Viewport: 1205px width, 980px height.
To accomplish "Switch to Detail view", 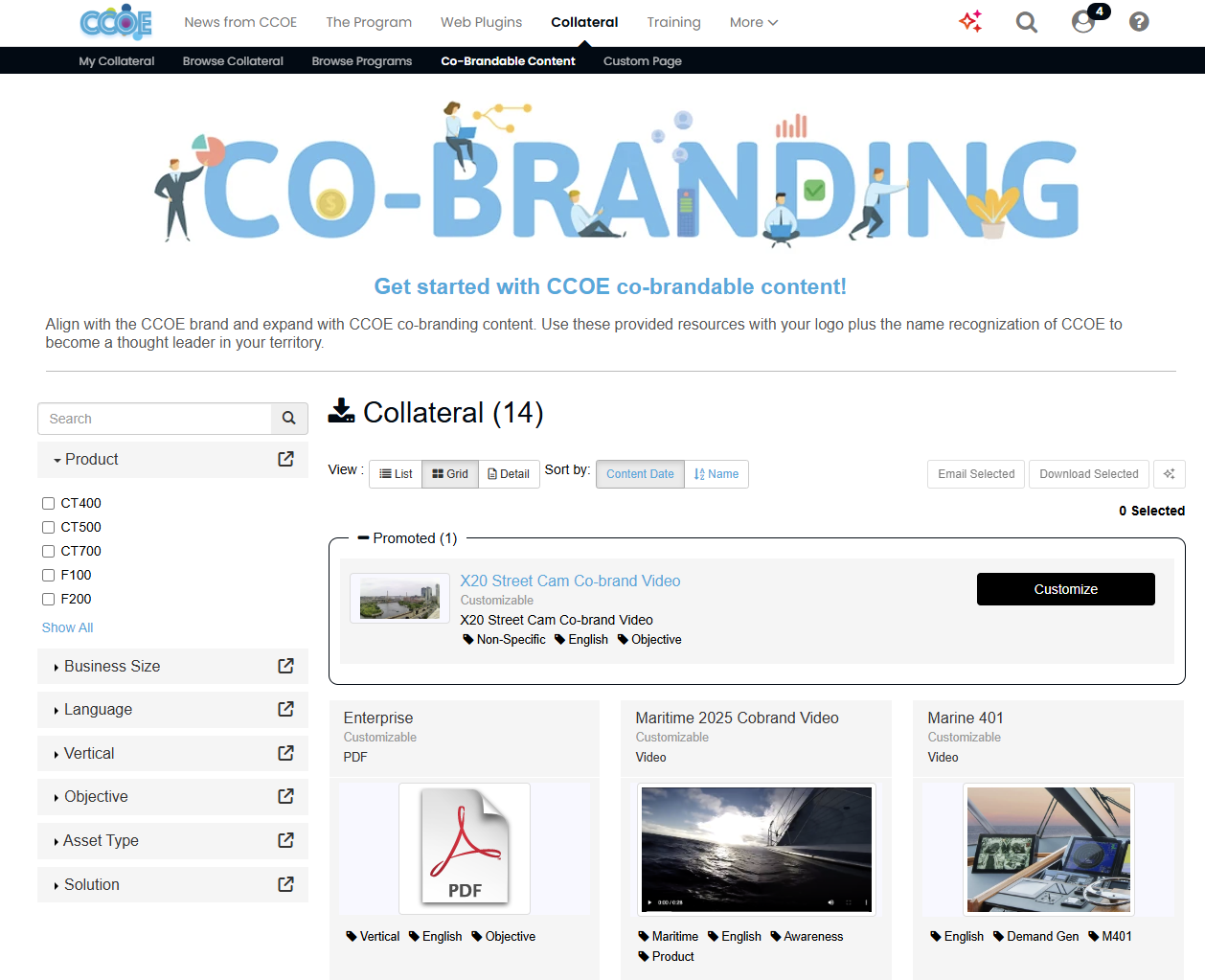I will [509, 474].
